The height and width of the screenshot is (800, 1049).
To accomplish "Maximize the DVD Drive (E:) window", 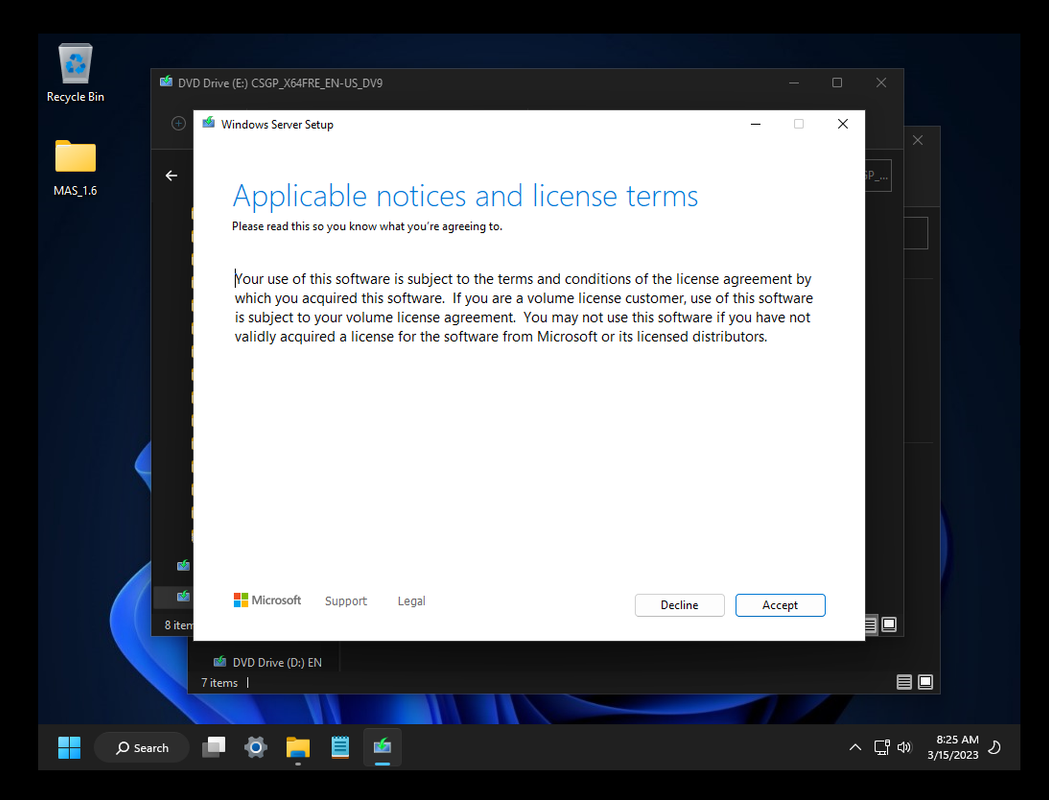I will click(x=837, y=82).
